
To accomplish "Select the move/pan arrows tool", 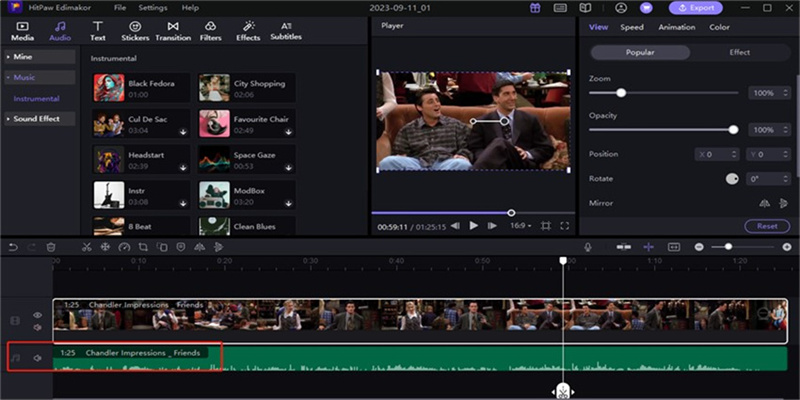I will coord(105,247).
